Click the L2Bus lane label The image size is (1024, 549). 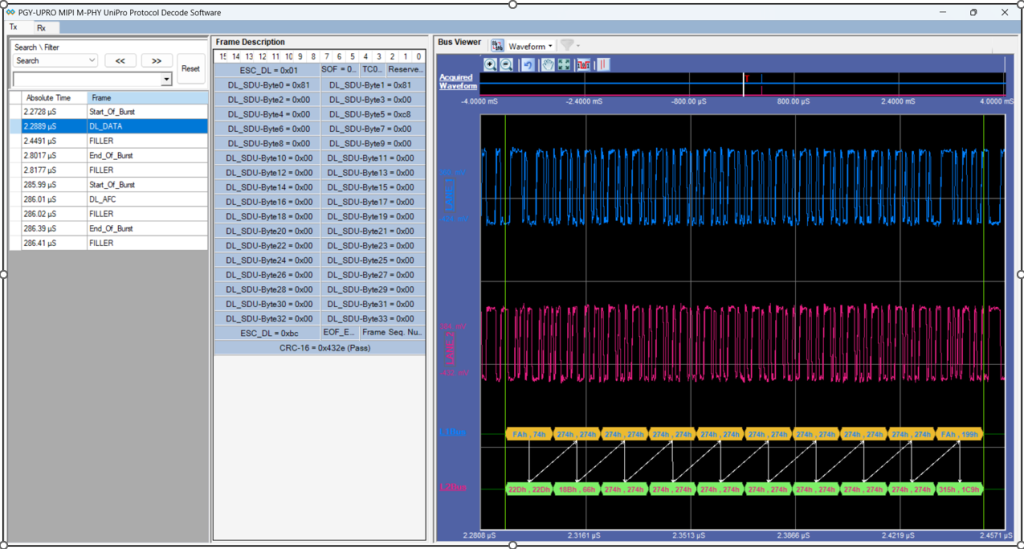click(x=453, y=487)
